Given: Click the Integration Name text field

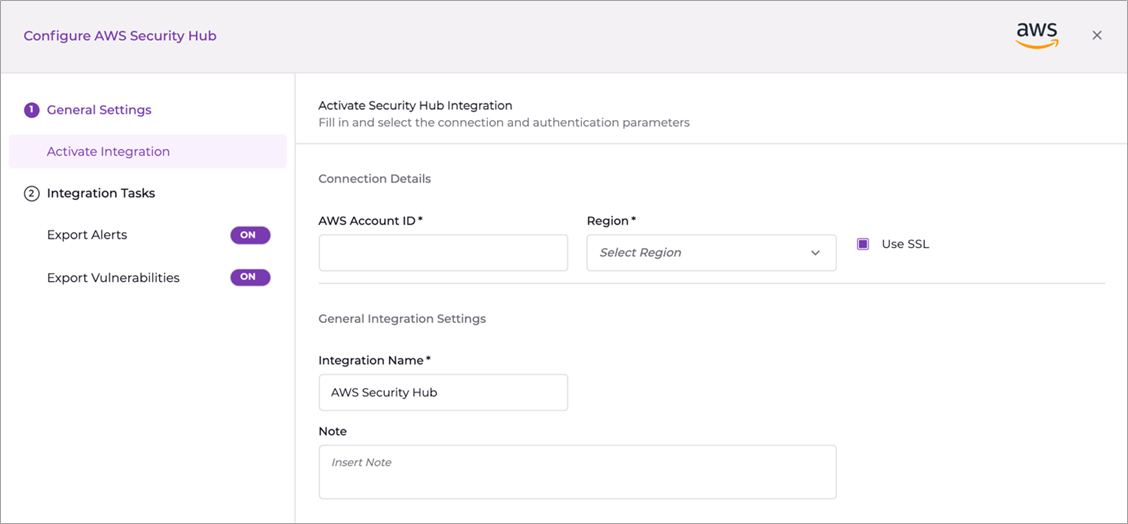Looking at the screenshot, I should (x=443, y=393).
